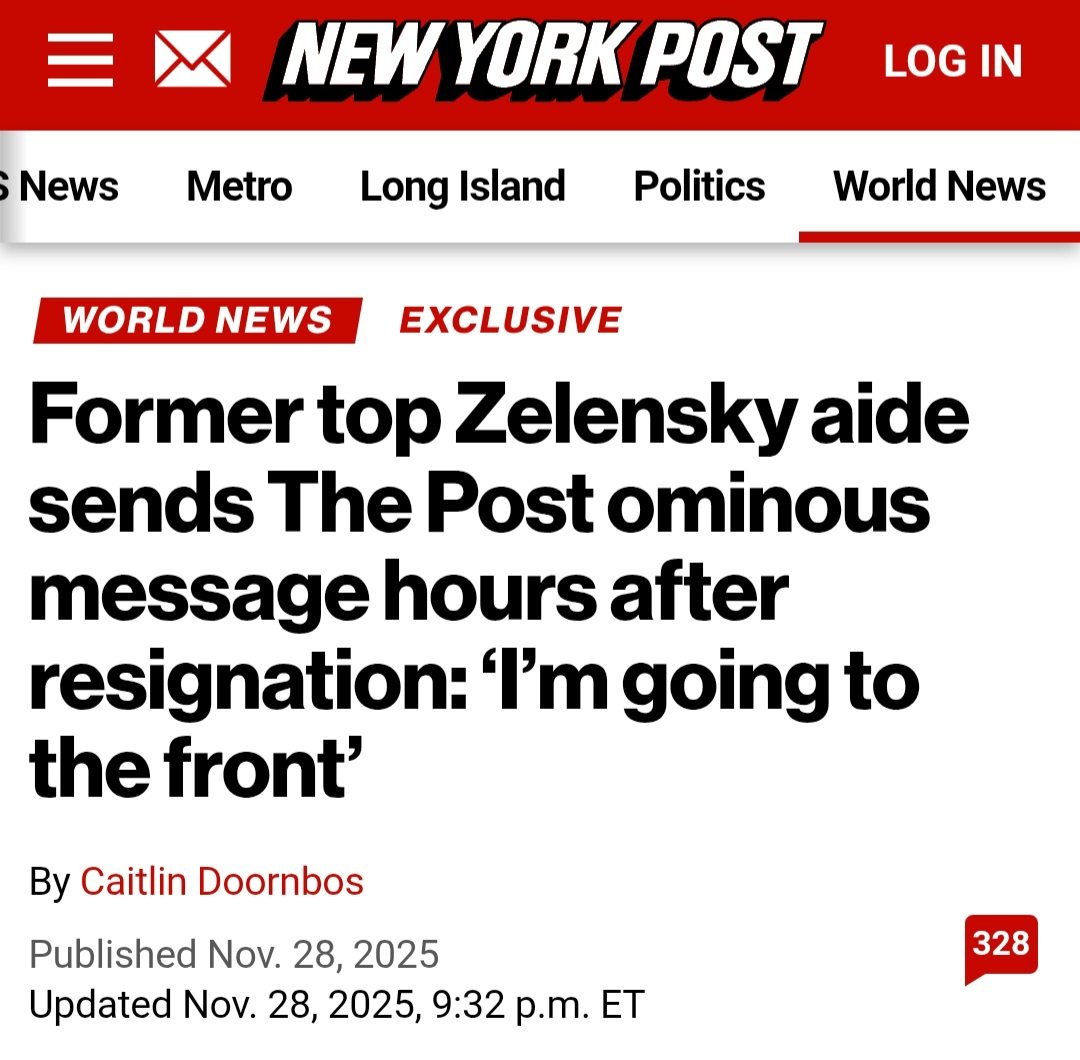Click the Published Nov. 28, 2025 date
Image resolution: width=1080 pixels, height=1060 pixels.
pos(234,954)
